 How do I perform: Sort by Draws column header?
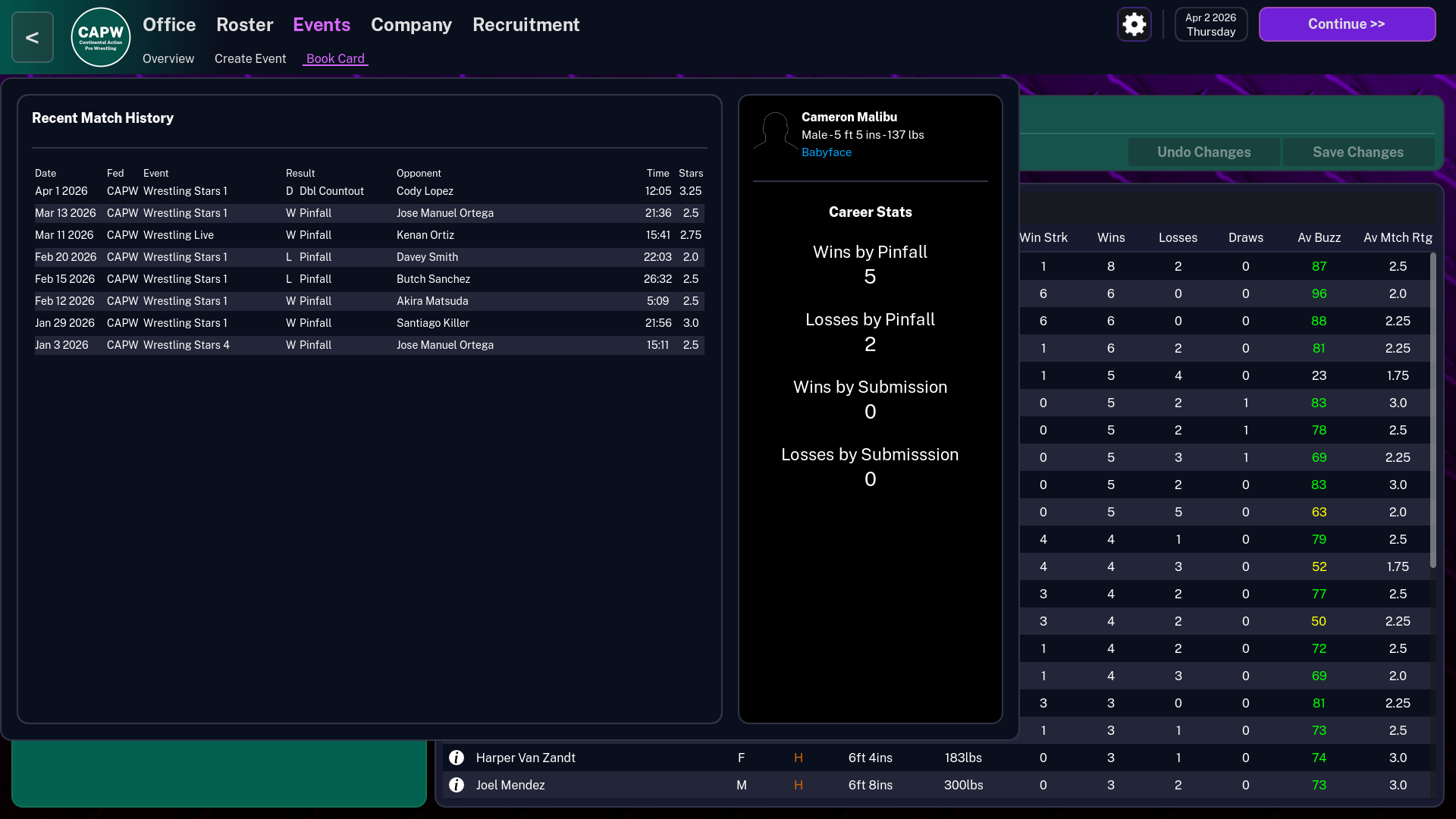tap(1245, 237)
